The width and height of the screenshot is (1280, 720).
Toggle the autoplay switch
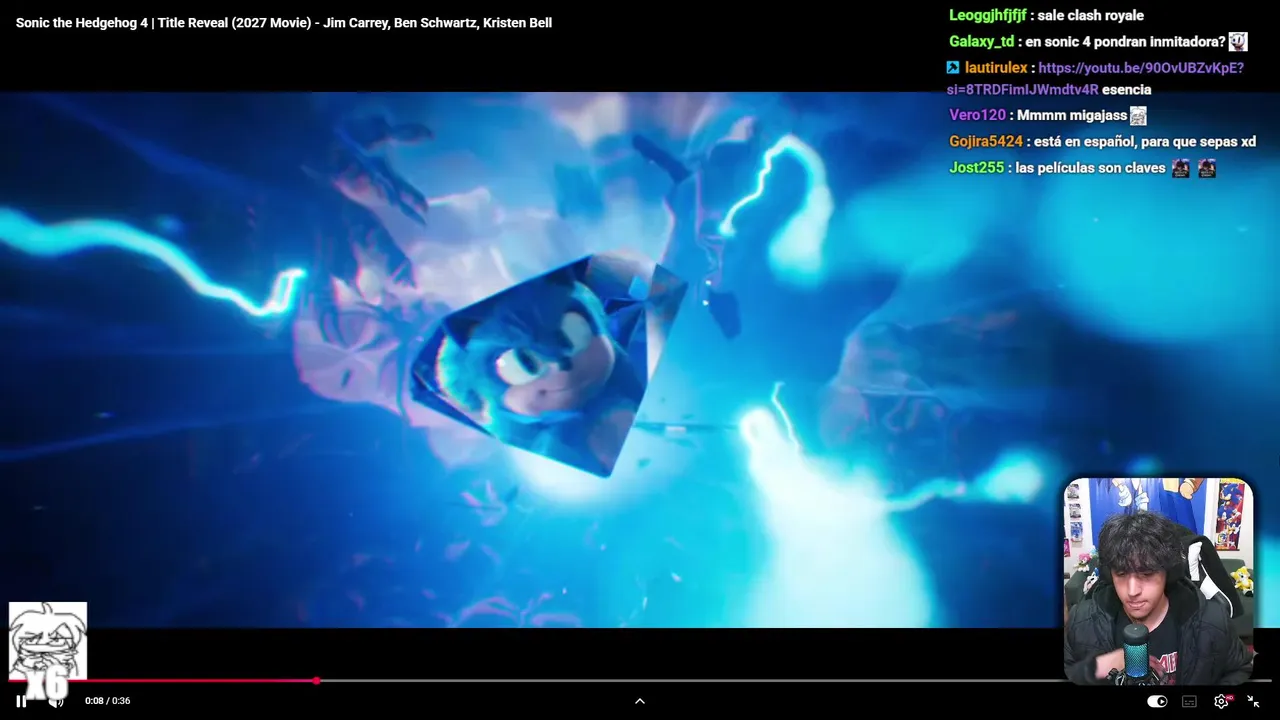click(x=1157, y=701)
